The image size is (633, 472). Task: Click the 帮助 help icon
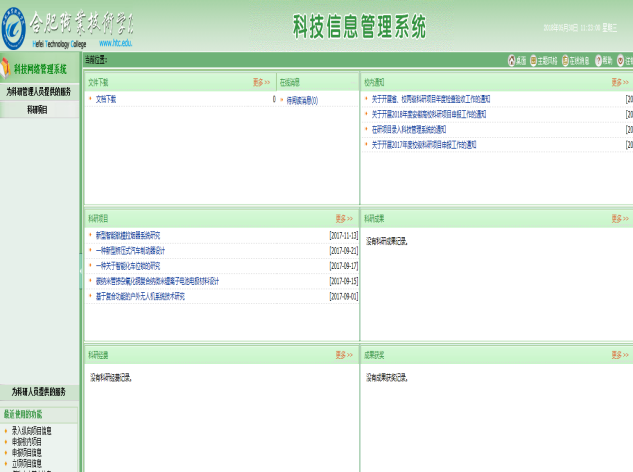click(598, 61)
